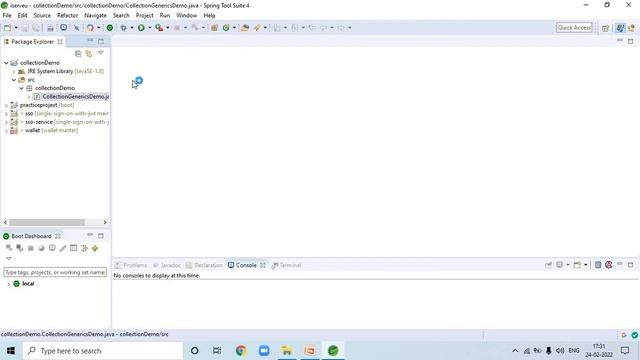Screen dimensions: 640x360
Task: Click the Display Selected Console icon
Action: [x=560, y=265]
